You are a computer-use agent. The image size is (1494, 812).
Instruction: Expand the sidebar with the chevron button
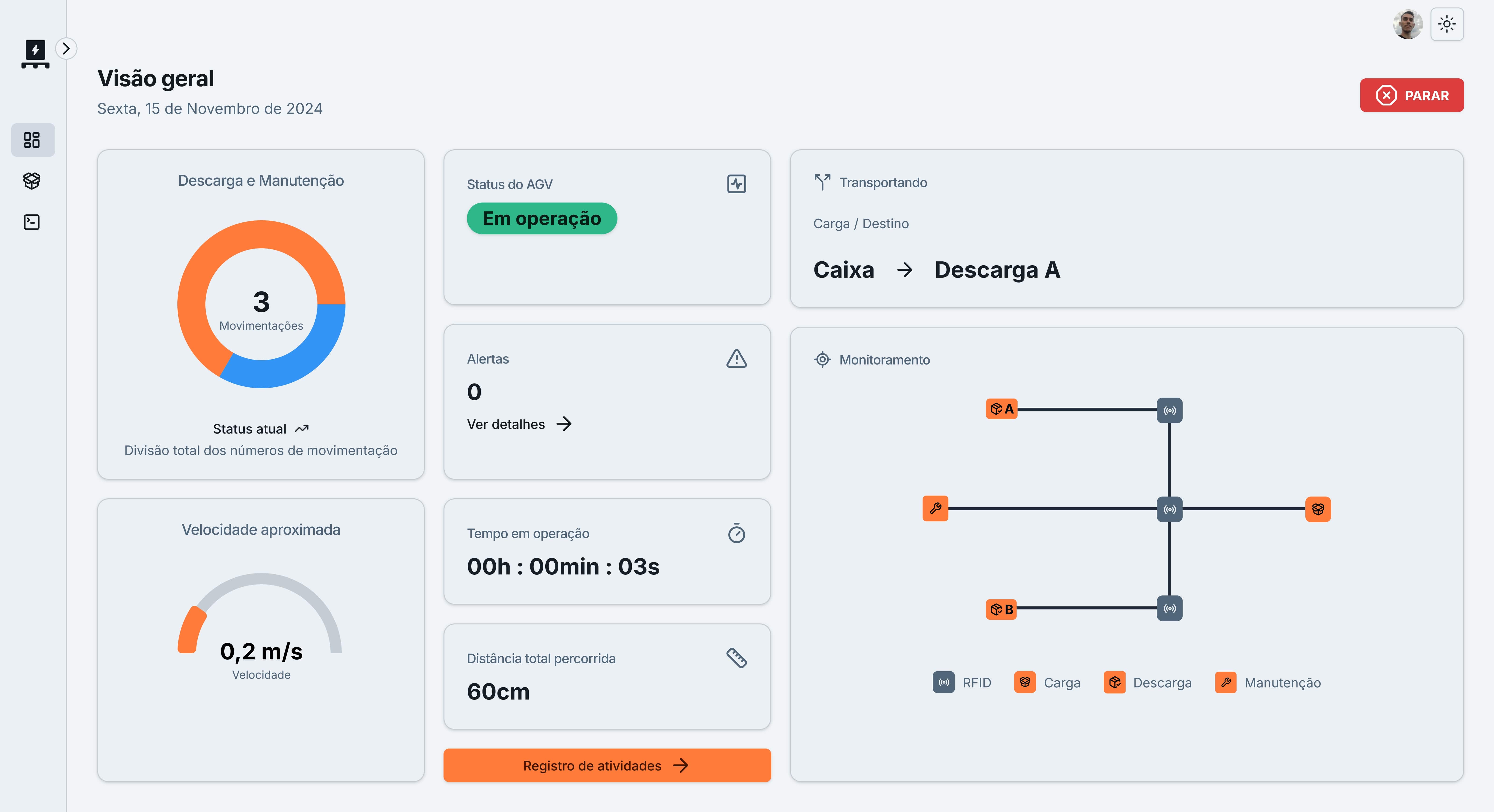click(66, 49)
